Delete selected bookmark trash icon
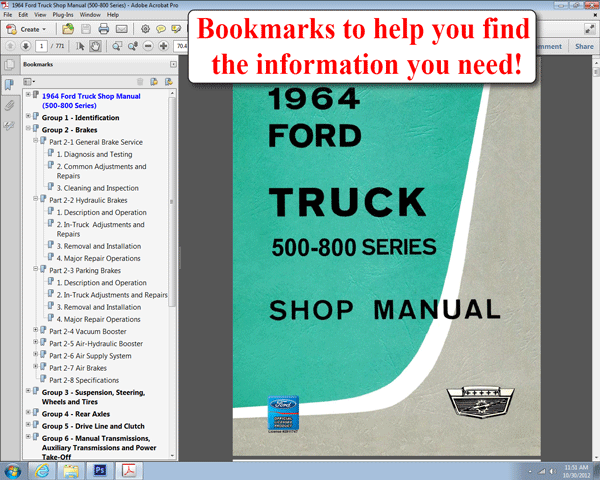This screenshot has width=600, height=480. click(x=140, y=82)
